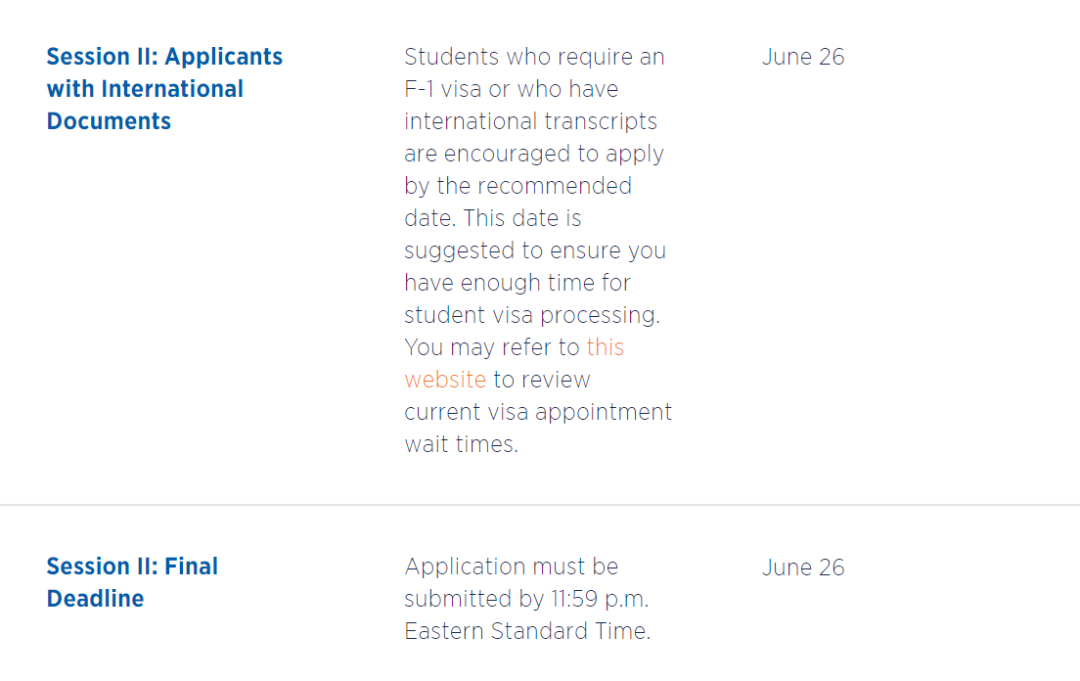Click the "Eastern Standard Time" text
Screen dimensions: 1080x681
coord(527,631)
